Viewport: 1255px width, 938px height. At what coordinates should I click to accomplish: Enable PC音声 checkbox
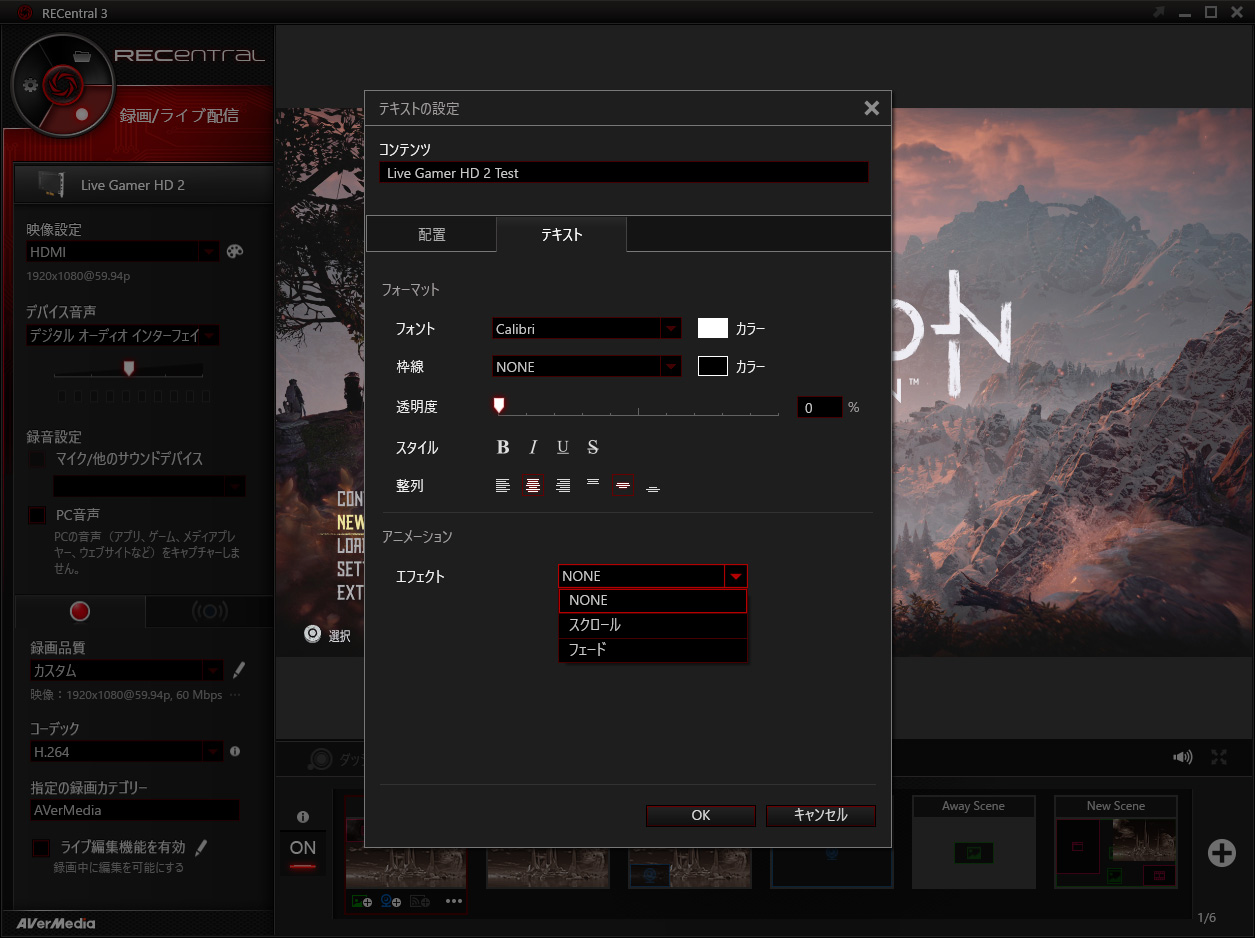pyautogui.click(x=37, y=515)
